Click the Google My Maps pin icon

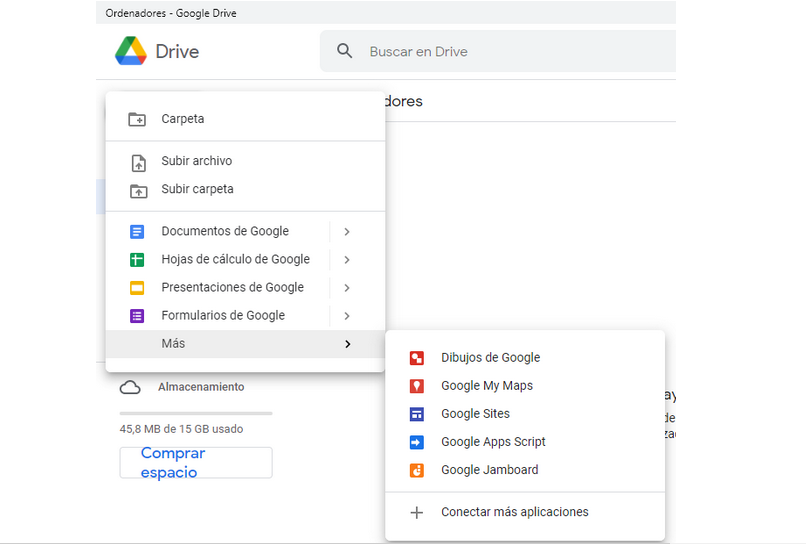[x=416, y=386]
